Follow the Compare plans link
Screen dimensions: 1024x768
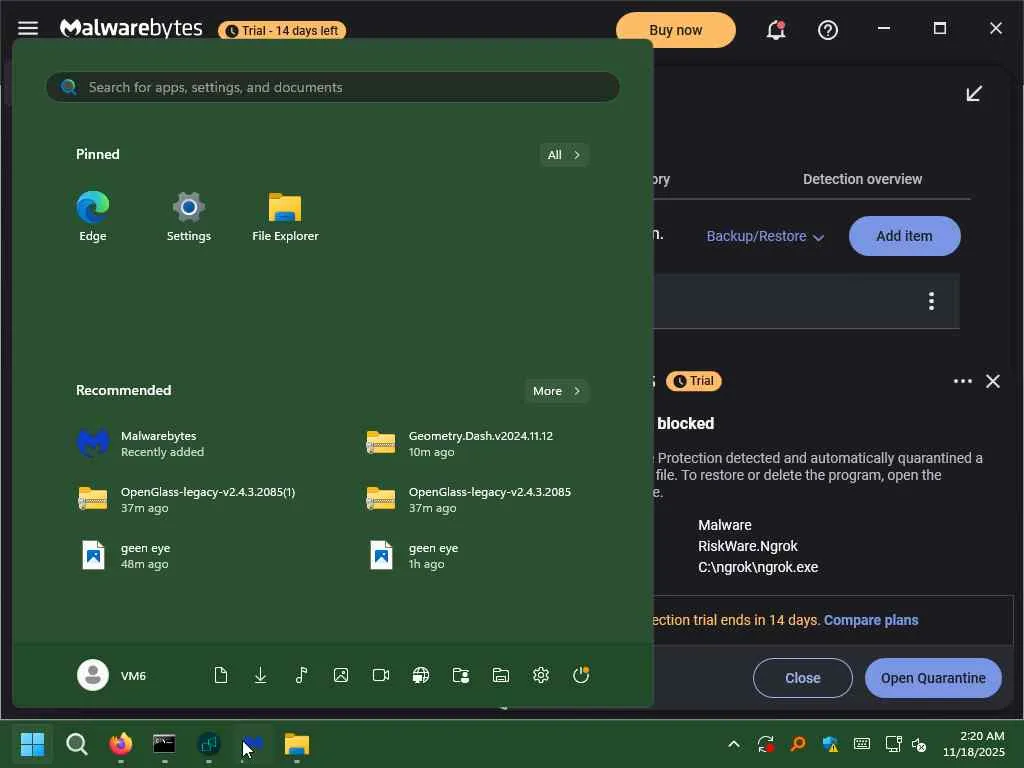pos(871,620)
